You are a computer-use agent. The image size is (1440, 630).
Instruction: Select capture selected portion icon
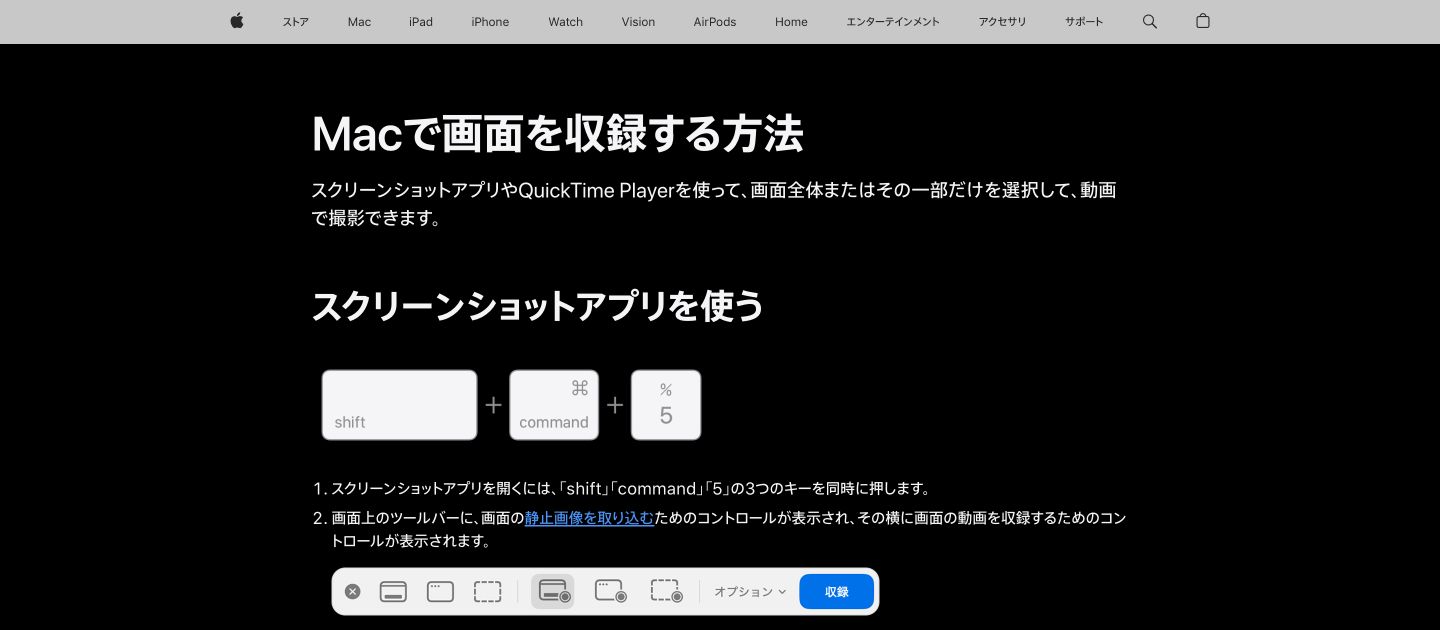pos(487,592)
